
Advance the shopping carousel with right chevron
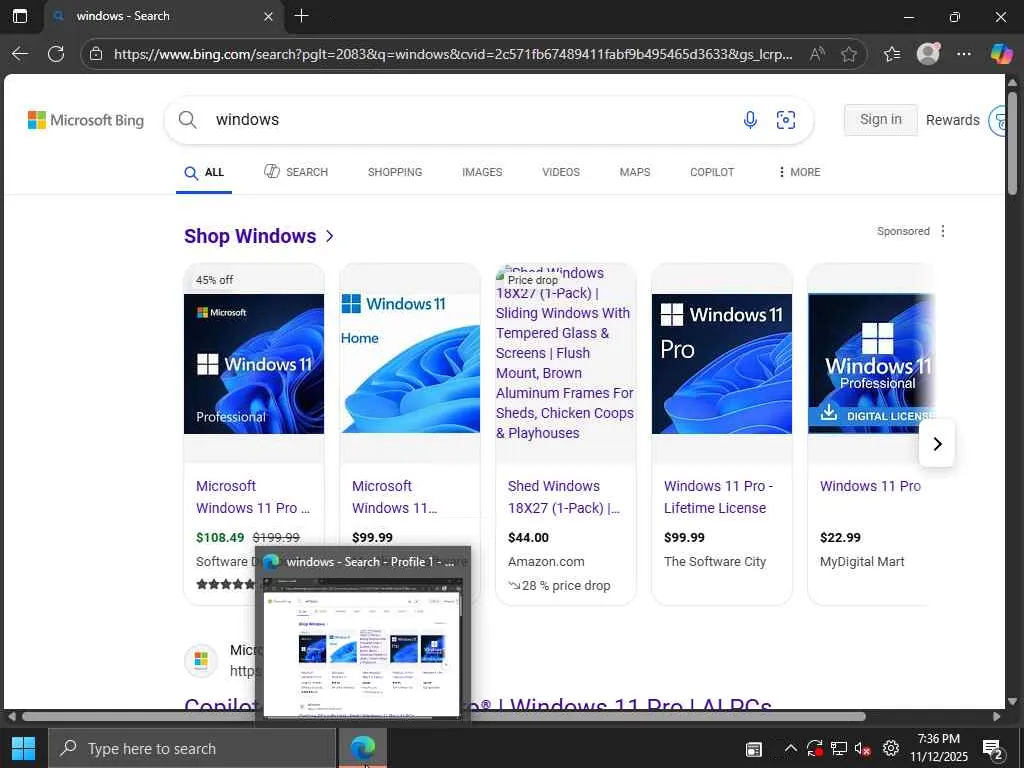[x=936, y=444]
